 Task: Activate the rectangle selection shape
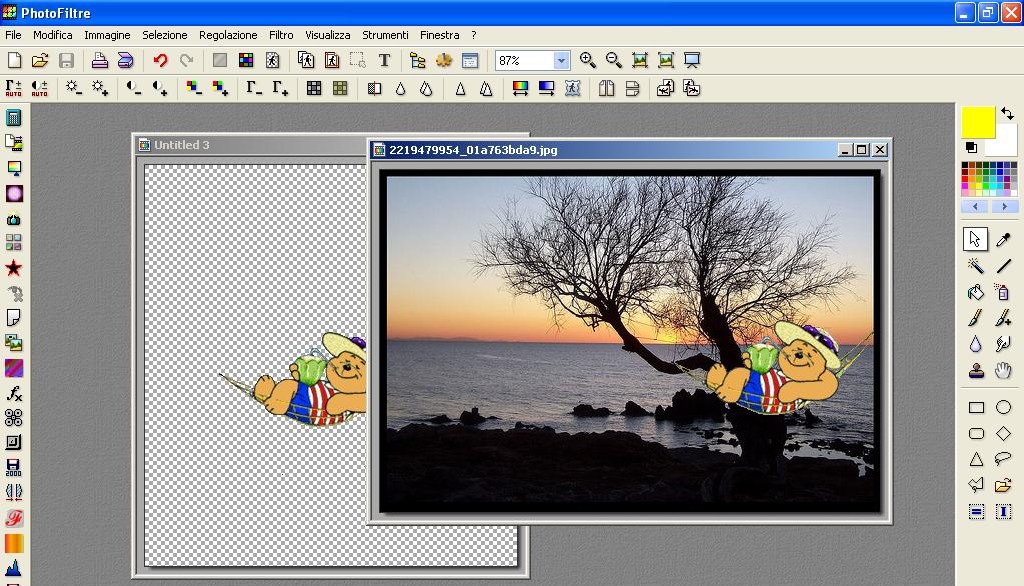tap(976, 408)
